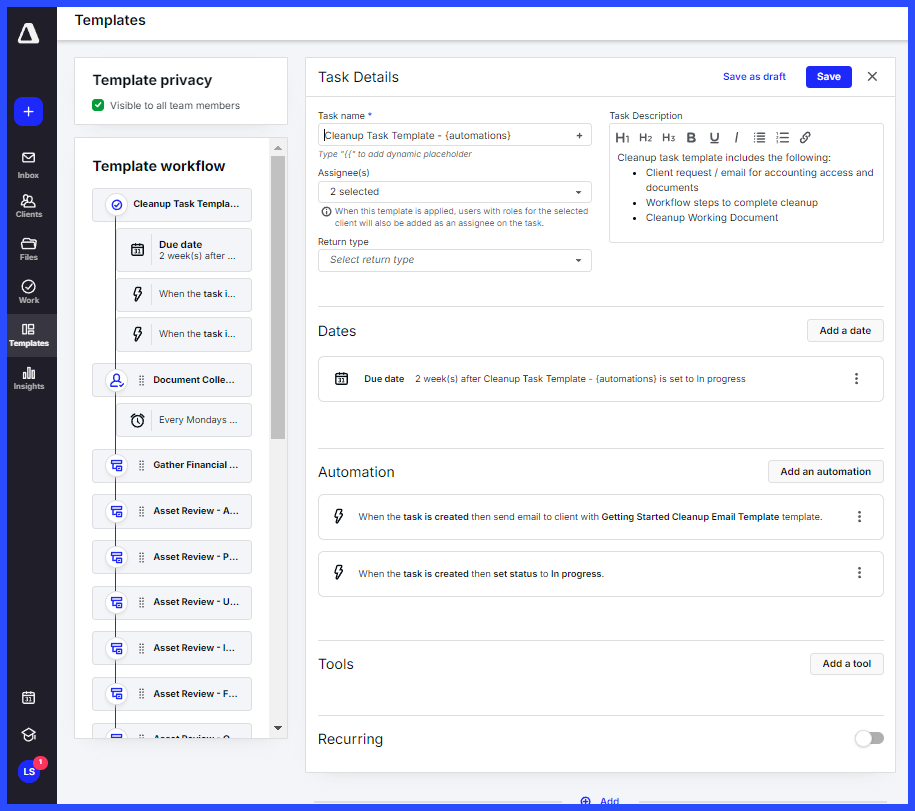The image size is (915, 811).
Task: Open Due date options three-dot menu
Action: pos(856,379)
